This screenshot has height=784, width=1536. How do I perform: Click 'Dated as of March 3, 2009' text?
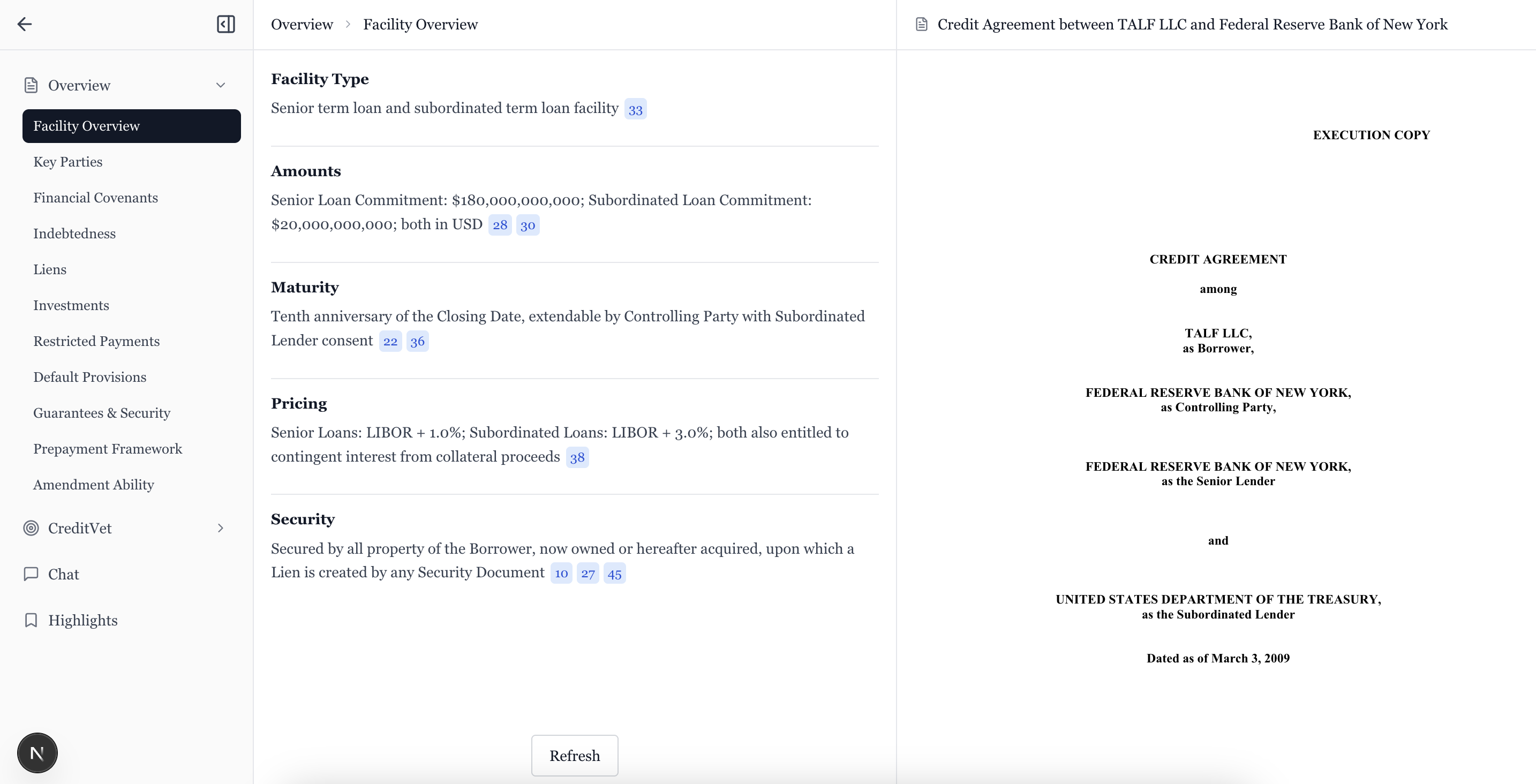pyautogui.click(x=1217, y=658)
